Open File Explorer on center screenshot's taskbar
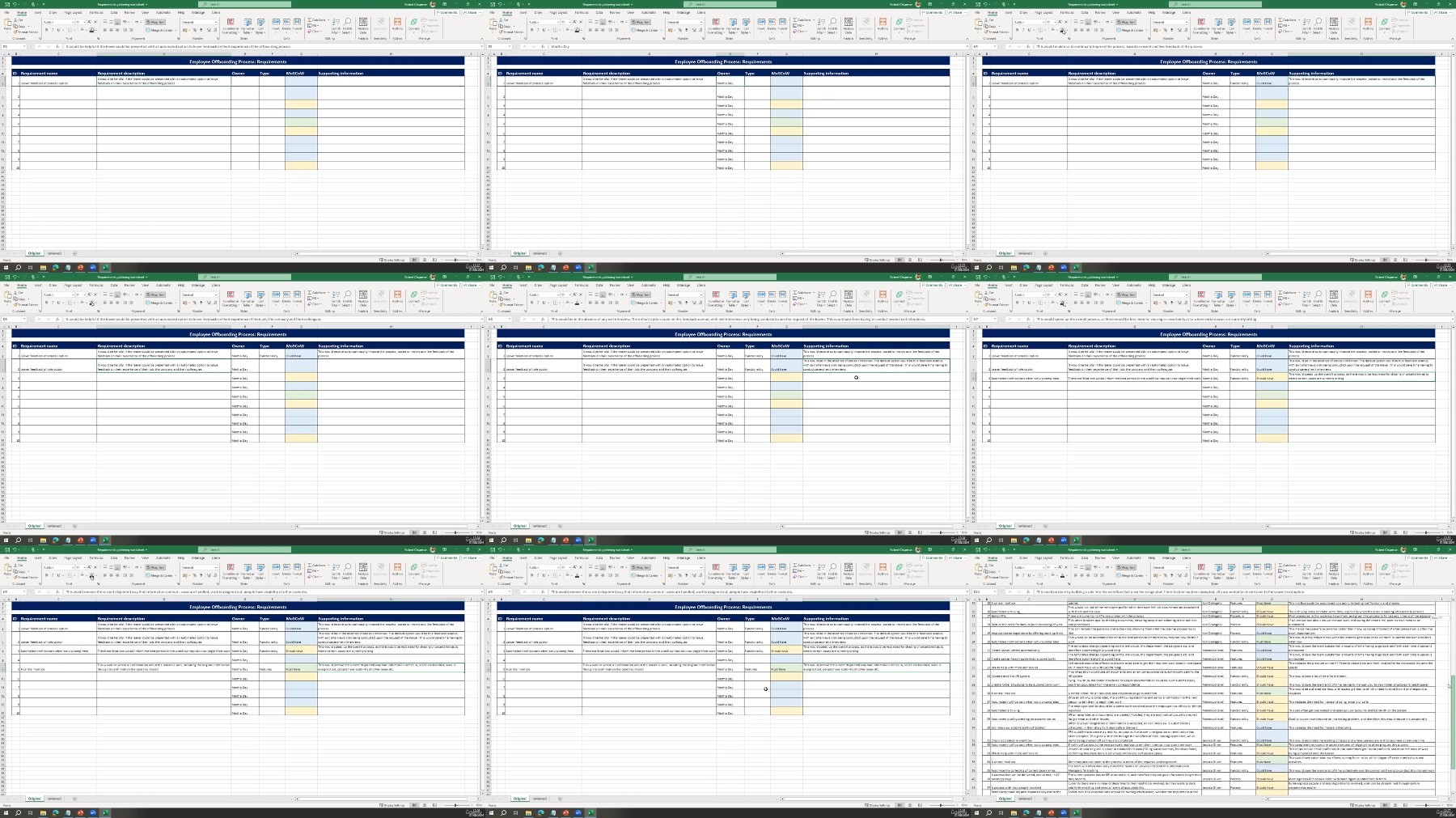1456x818 pixels. (x=528, y=540)
